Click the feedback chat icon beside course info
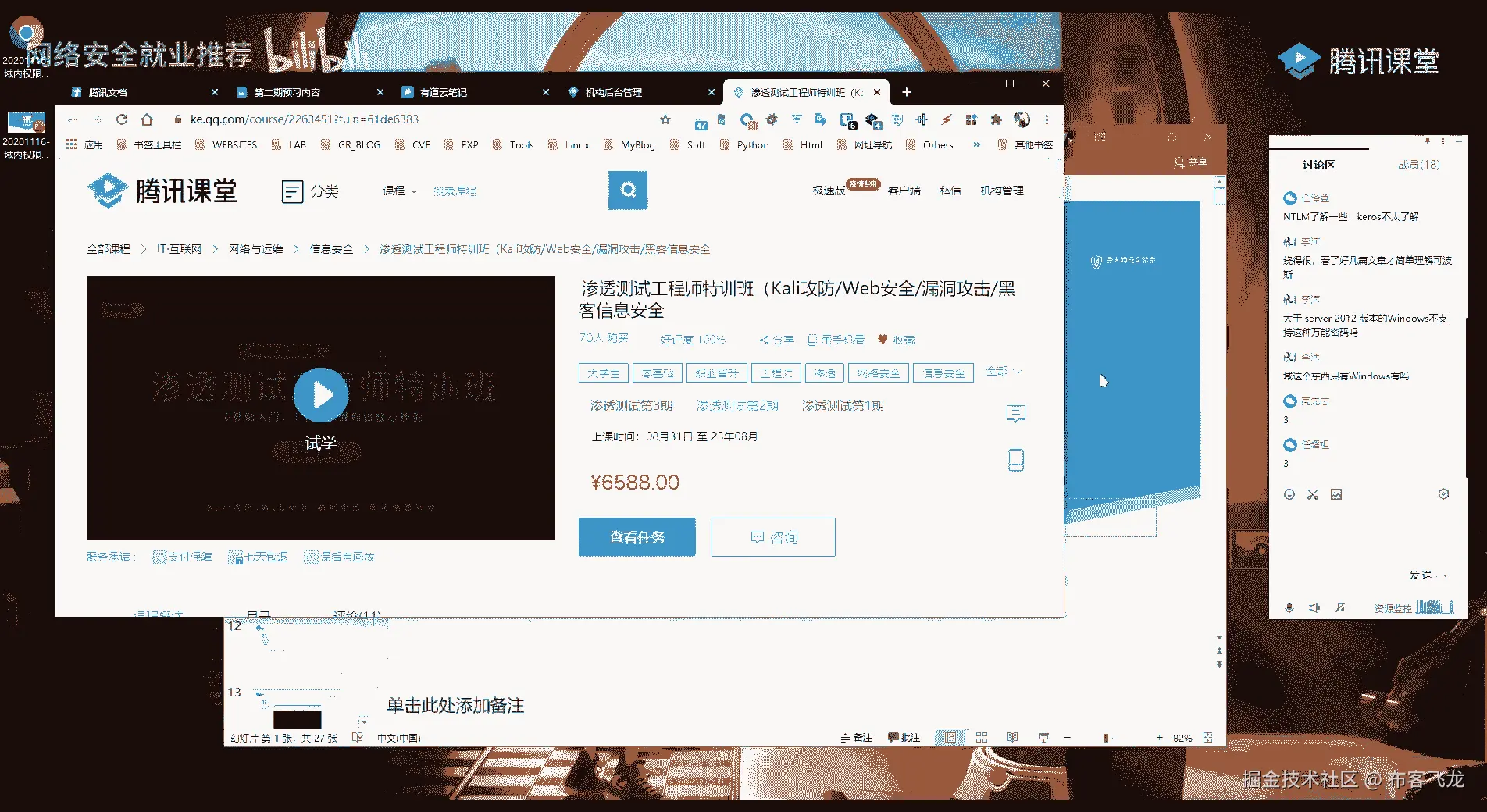This screenshot has width=1487, height=812. pos(1015,413)
